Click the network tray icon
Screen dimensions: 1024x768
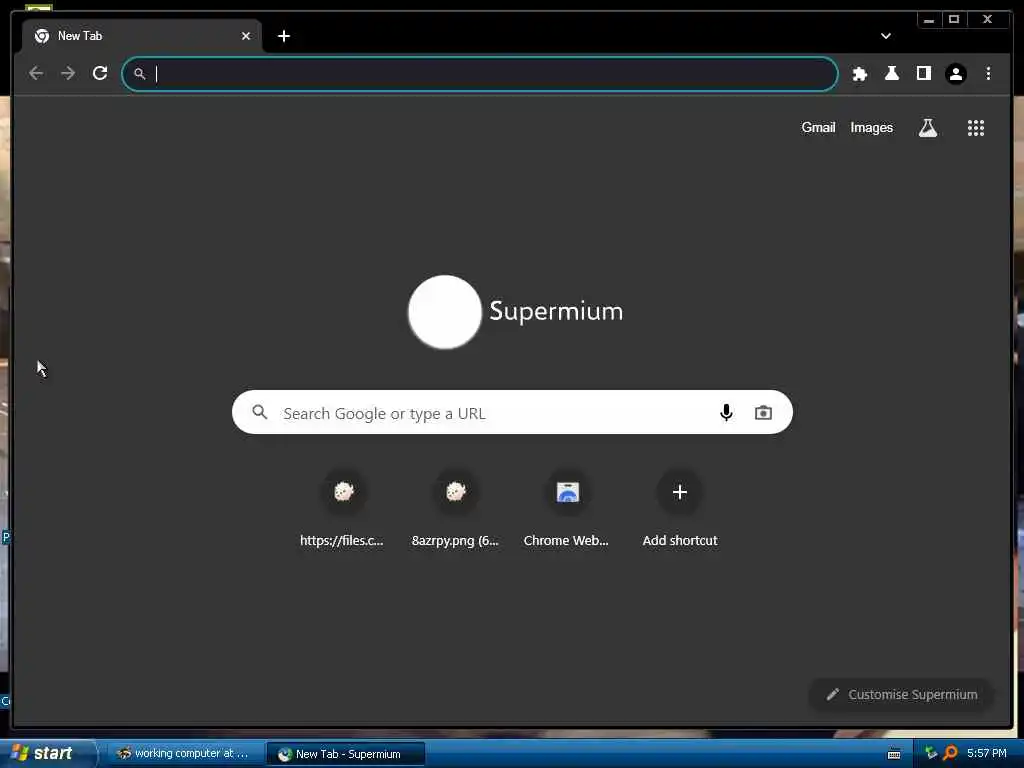931,753
